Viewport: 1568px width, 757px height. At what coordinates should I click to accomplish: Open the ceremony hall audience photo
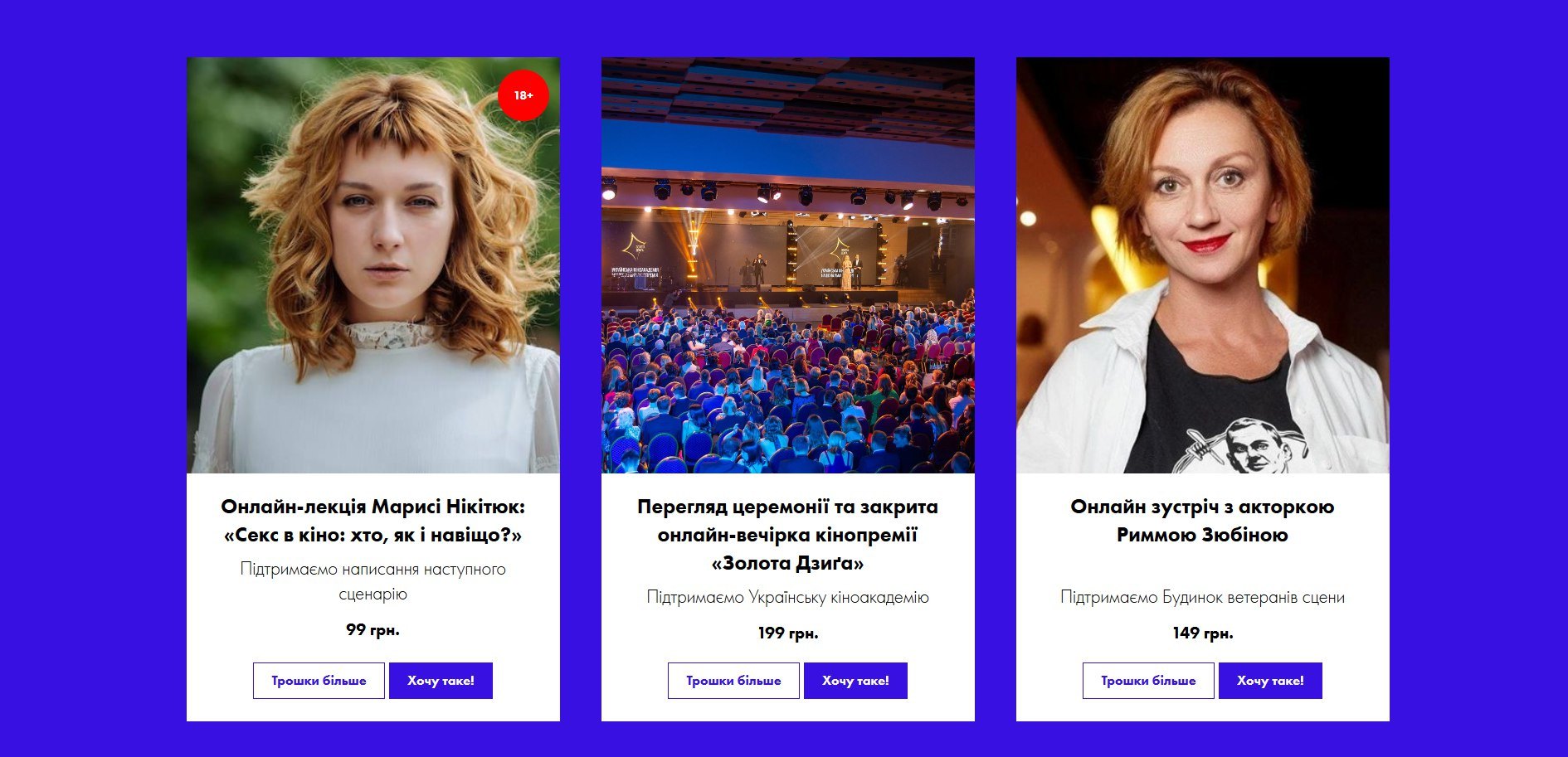[788, 265]
